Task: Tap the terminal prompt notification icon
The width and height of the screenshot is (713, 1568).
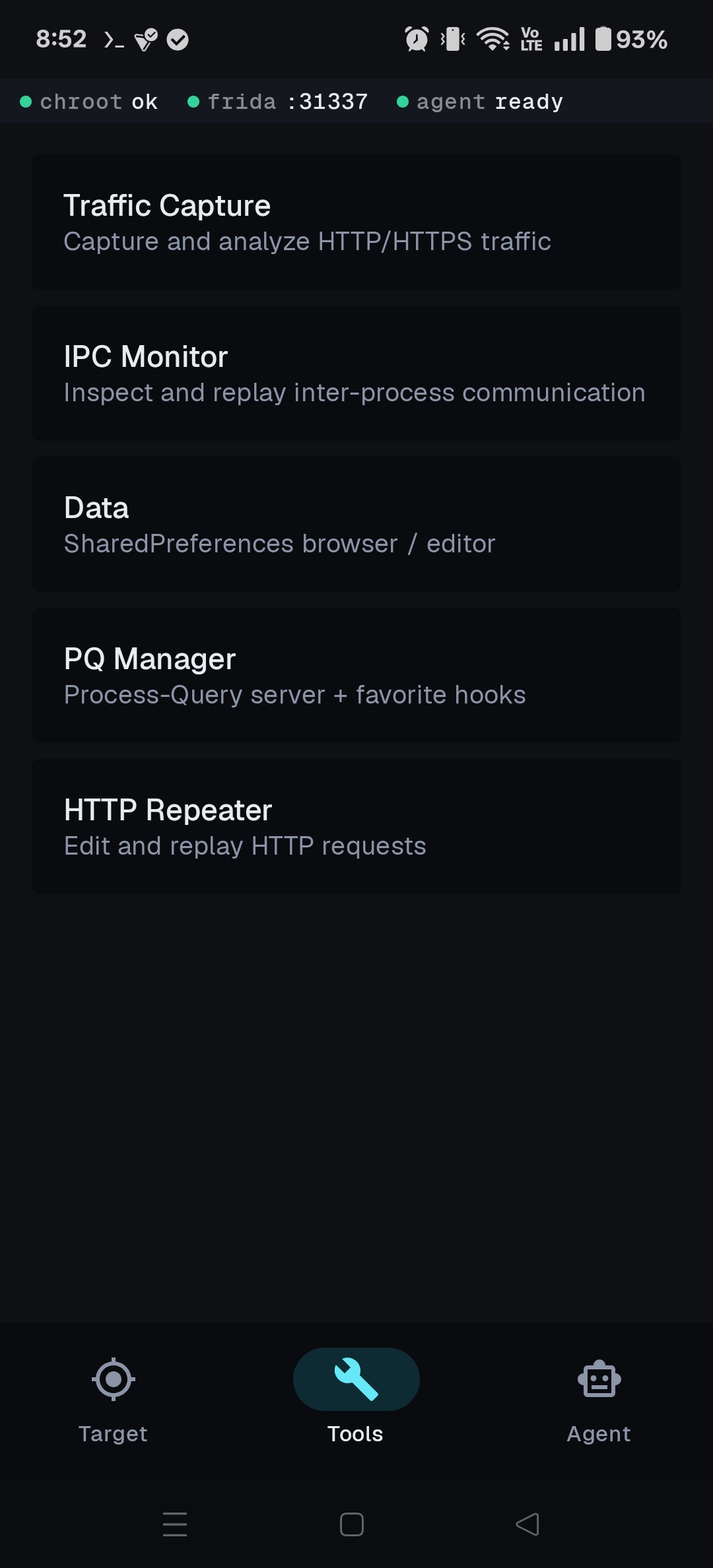Action: [x=114, y=40]
